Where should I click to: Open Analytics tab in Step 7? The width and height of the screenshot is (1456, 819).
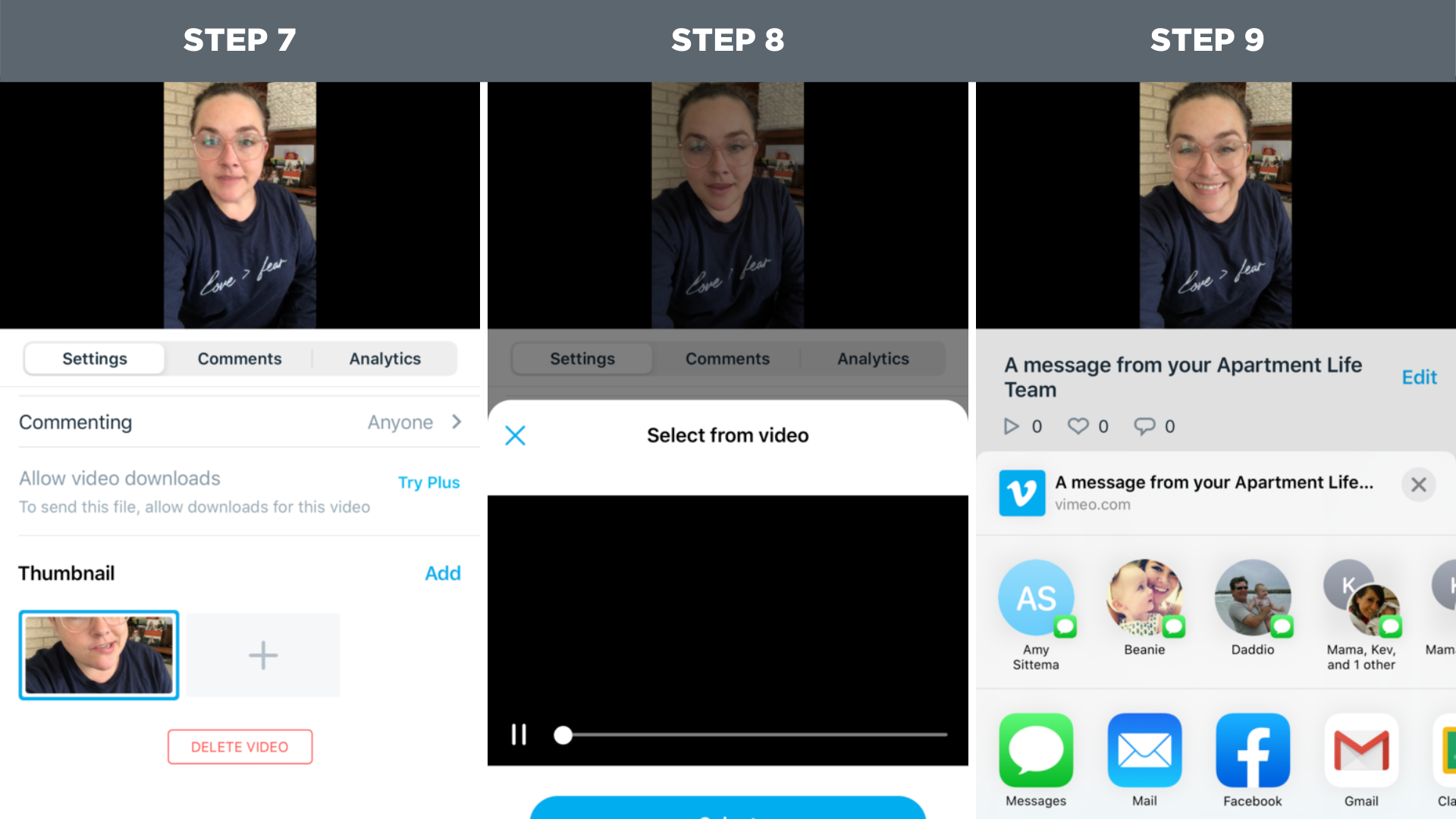tap(385, 359)
